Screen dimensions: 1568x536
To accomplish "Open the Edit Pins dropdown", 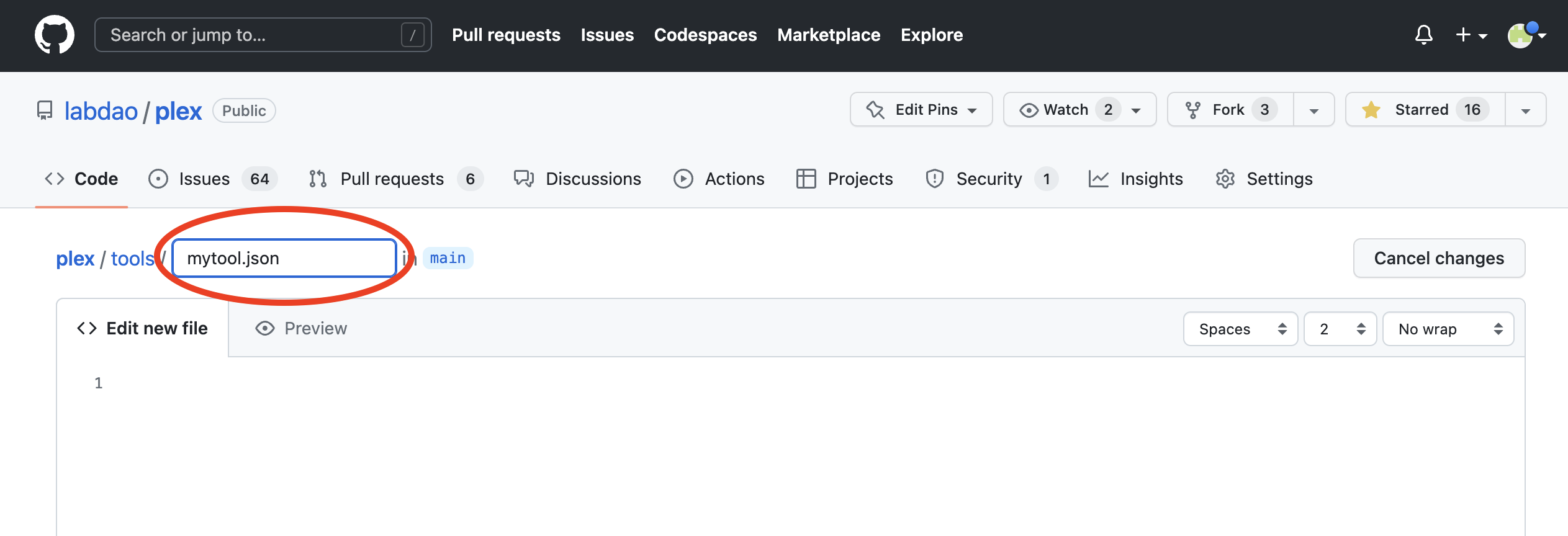I will (x=921, y=110).
